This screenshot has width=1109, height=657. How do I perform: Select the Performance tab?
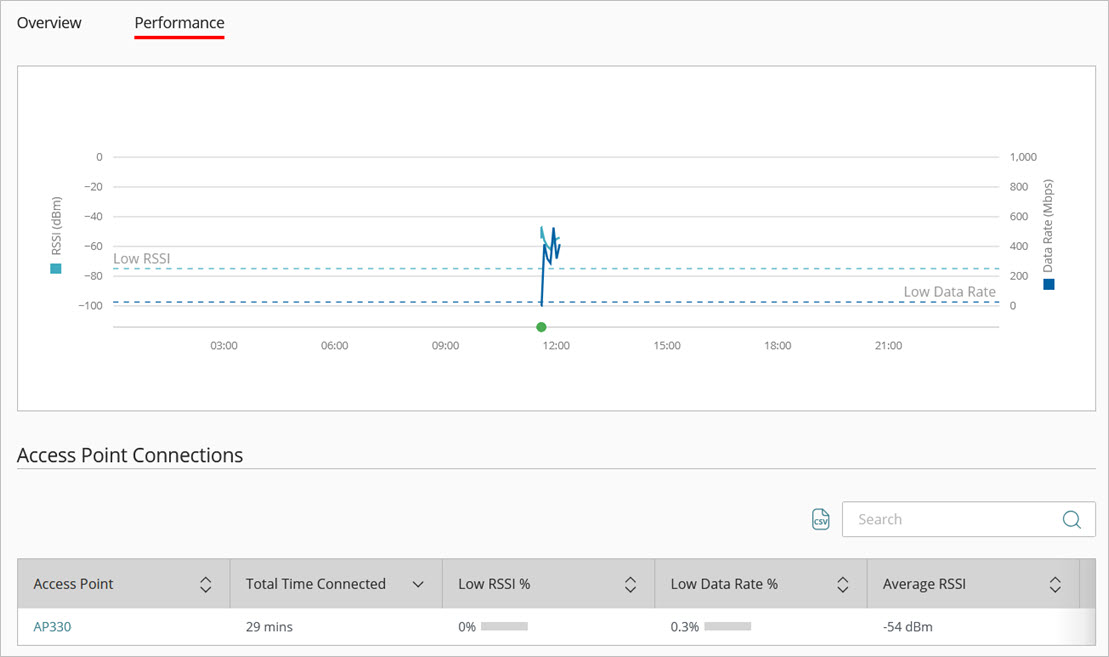179,22
